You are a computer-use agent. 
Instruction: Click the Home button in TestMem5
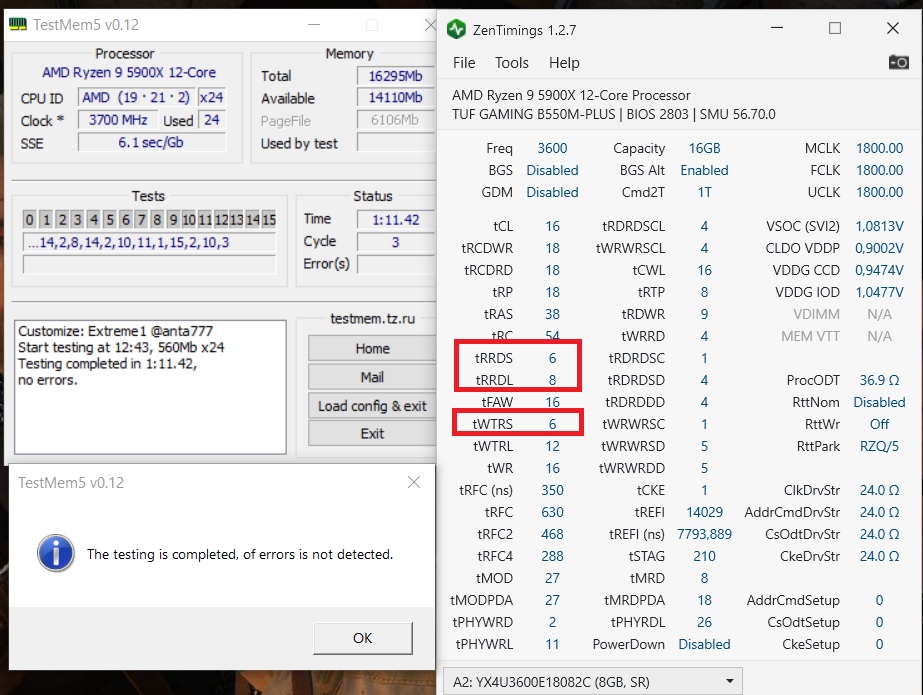tap(372, 348)
